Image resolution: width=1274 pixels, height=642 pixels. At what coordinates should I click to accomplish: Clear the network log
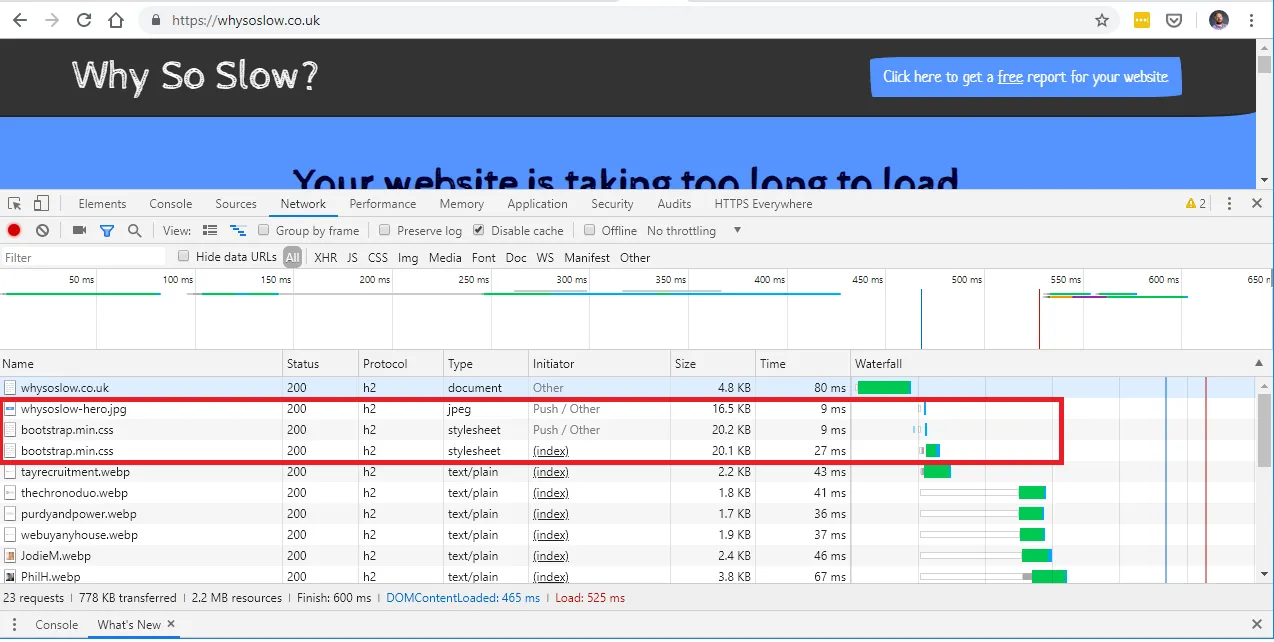point(42,231)
